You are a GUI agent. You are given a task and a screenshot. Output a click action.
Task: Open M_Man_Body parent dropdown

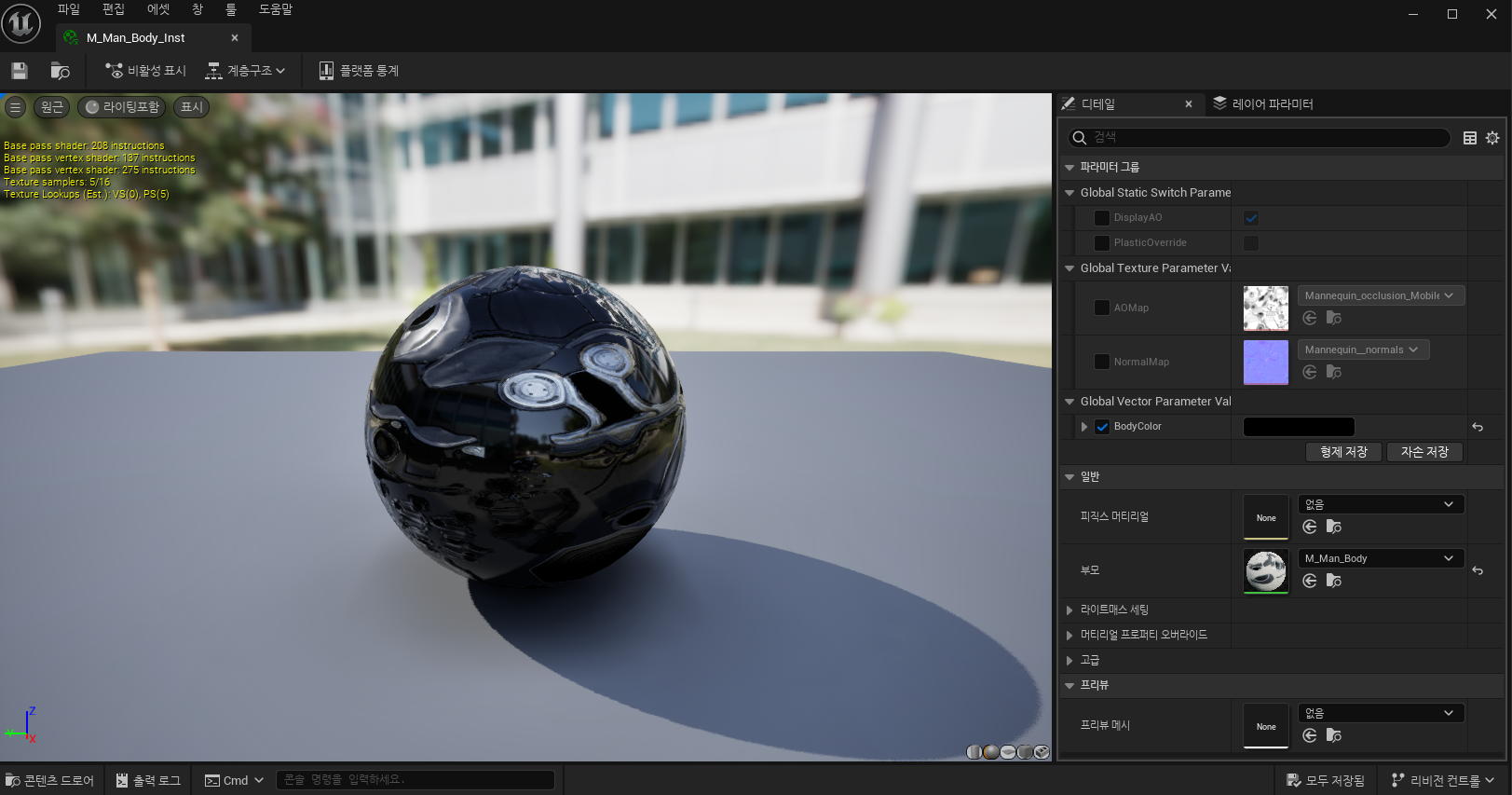[1381, 558]
